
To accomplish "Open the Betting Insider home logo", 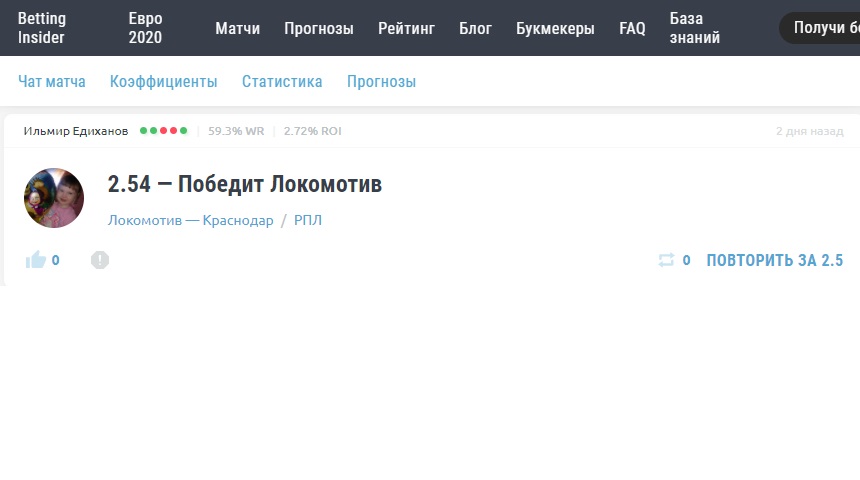I will (42, 28).
